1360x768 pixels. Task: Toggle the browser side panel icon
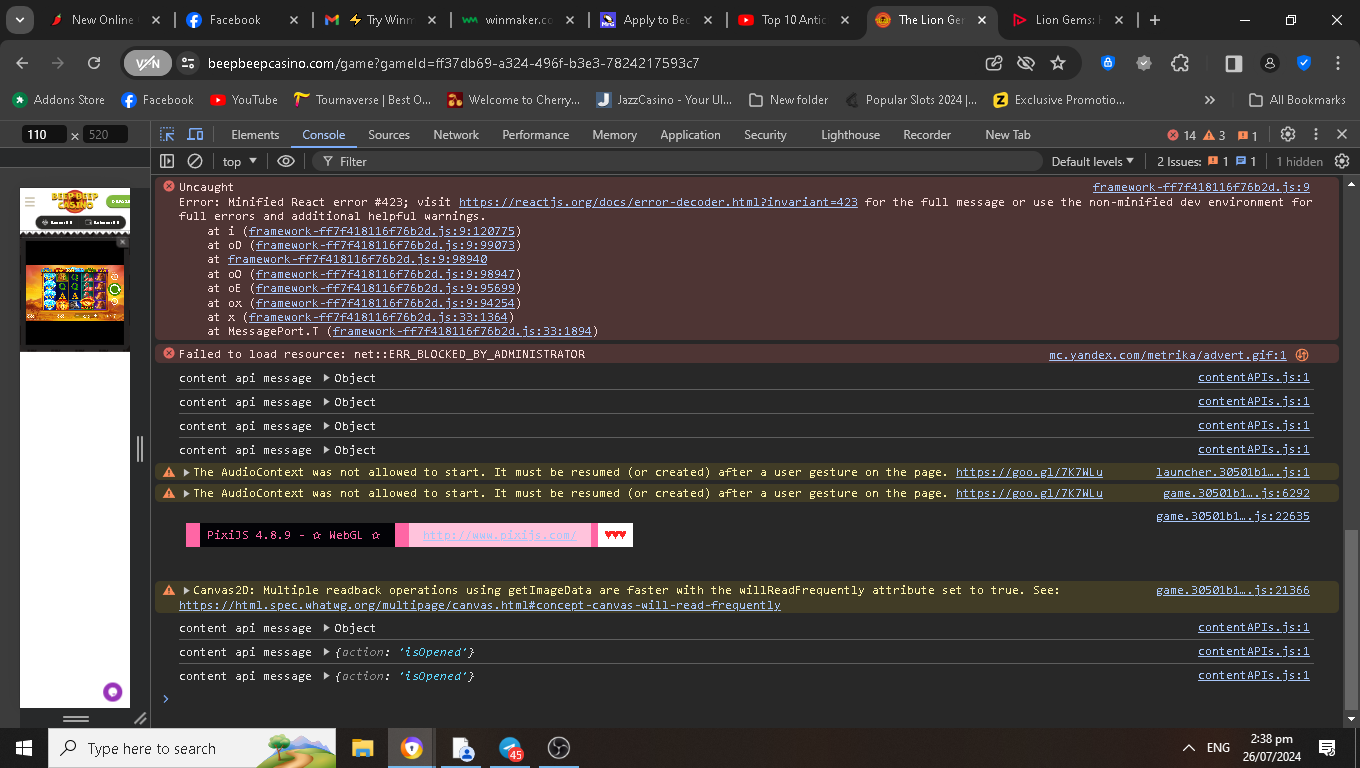click(1234, 63)
